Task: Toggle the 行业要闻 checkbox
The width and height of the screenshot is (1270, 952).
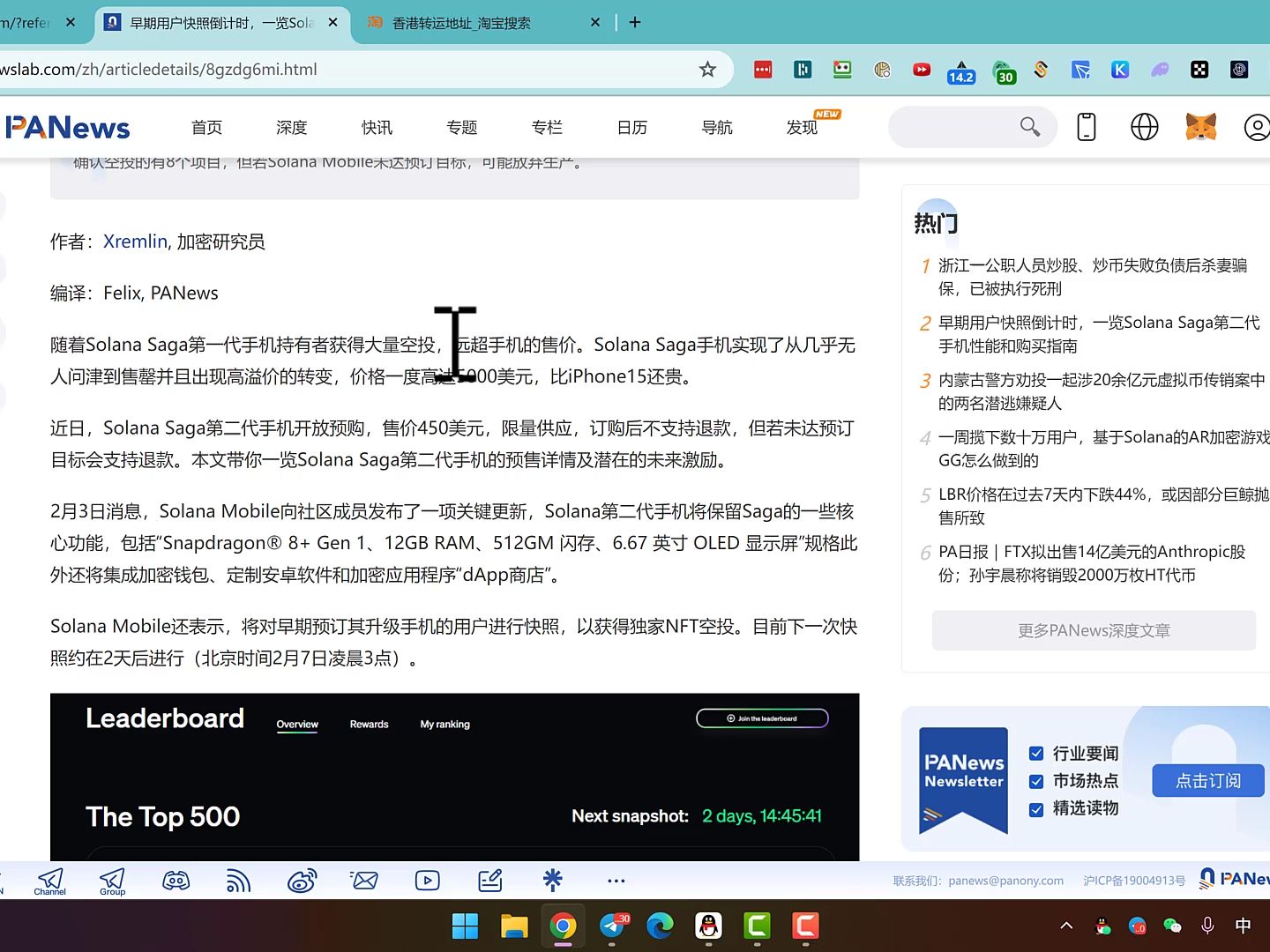Action: coord(1036,754)
